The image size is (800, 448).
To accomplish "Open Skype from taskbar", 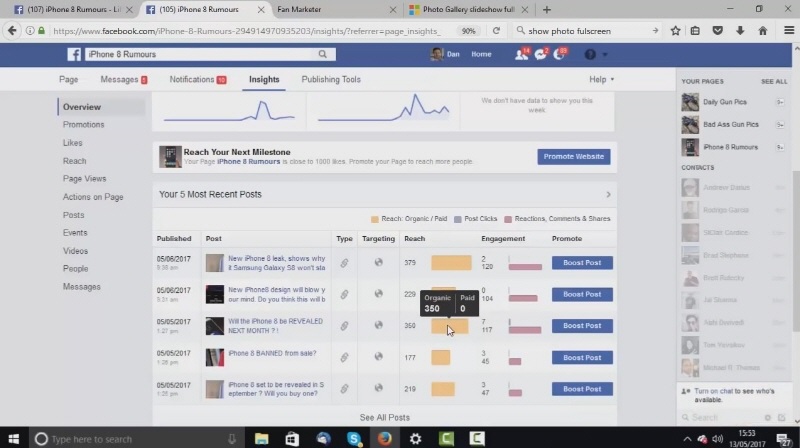I will pyautogui.click(x=354, y=439).
